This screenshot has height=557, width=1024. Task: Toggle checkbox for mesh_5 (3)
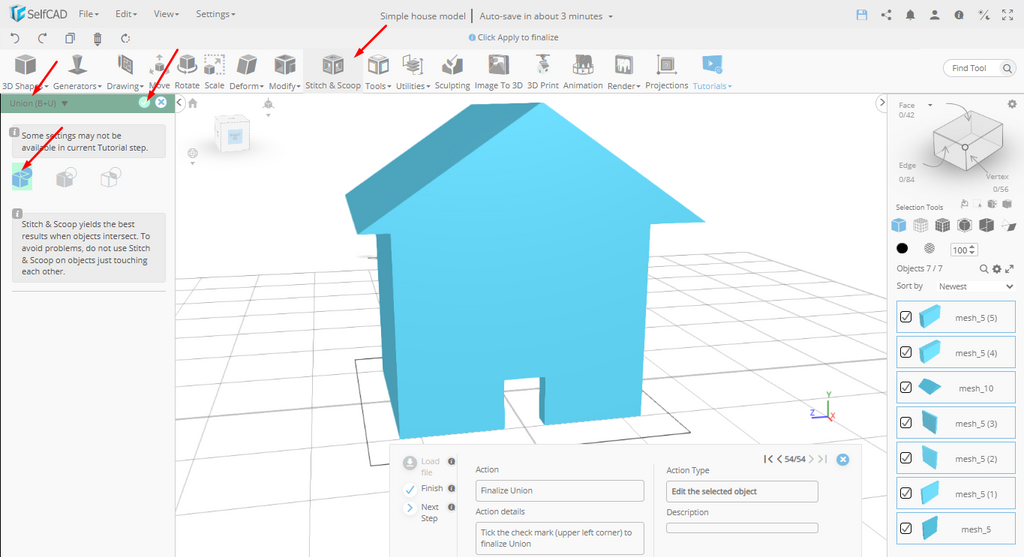pyautogui.click(x=906, y=423)
